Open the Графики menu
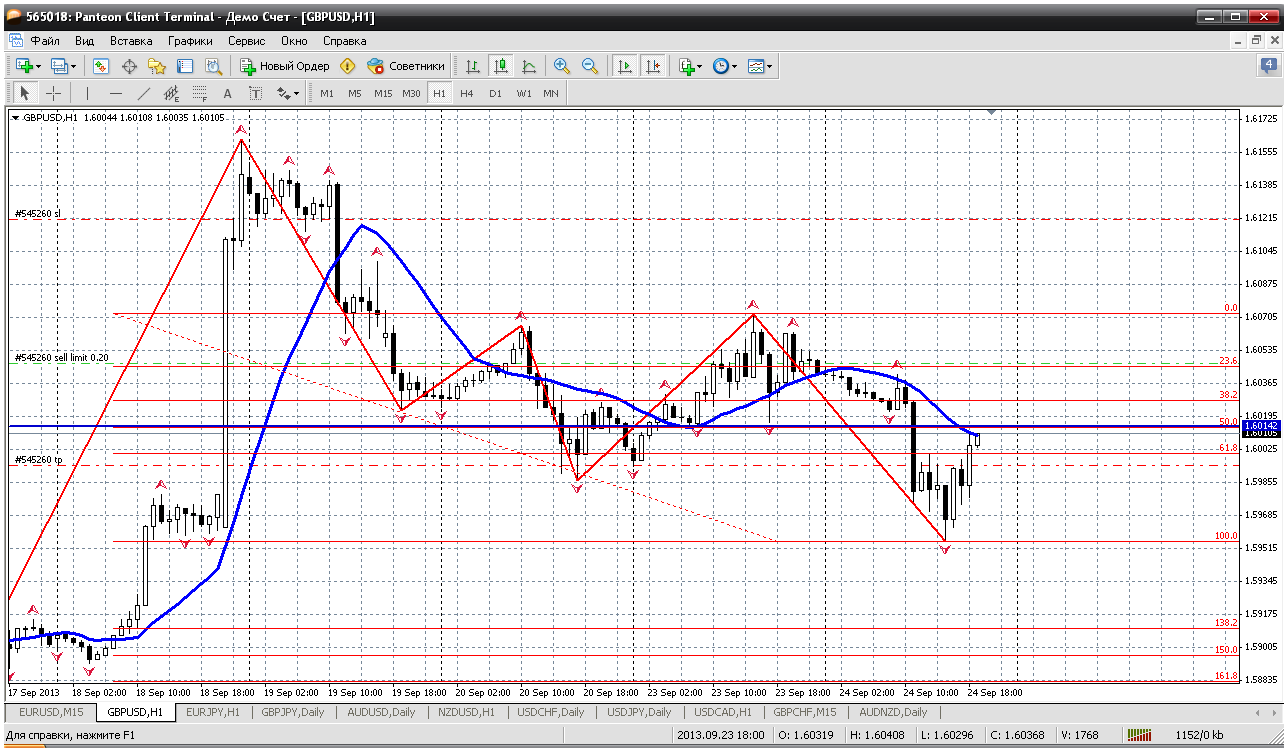The width and height of the screenshot is (1288, 748). point(190,41)
